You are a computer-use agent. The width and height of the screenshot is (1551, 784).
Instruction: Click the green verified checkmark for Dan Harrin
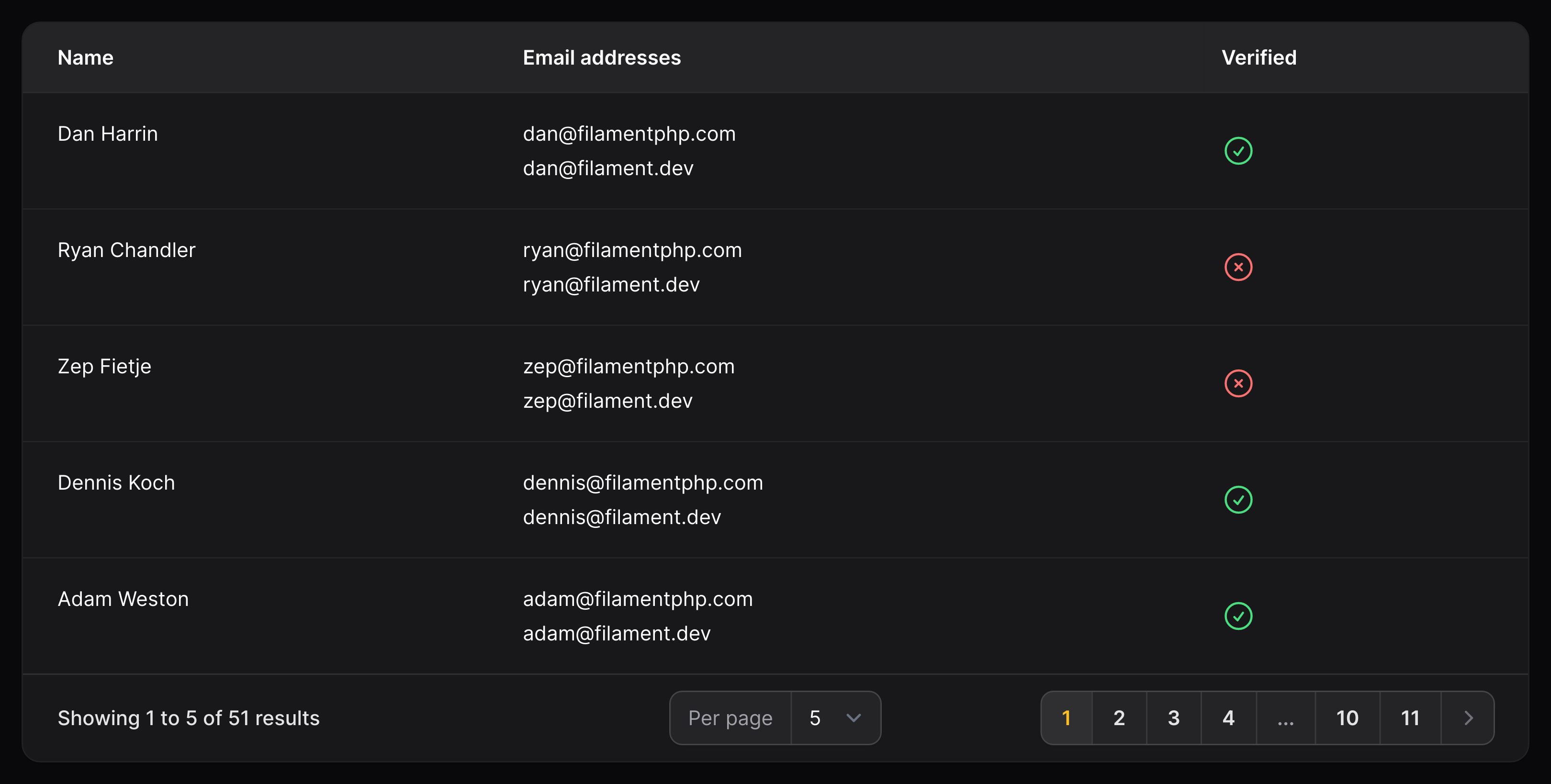pyautogui.click(x=1238, y=151)
